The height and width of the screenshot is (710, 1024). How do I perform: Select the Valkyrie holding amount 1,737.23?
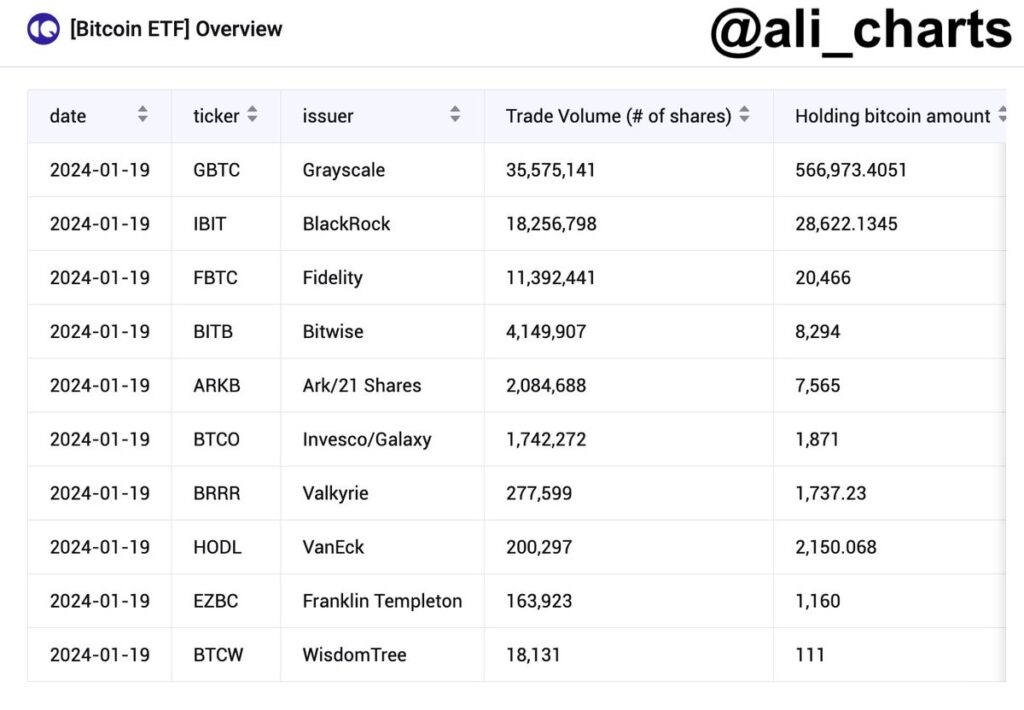click(831, 494)
